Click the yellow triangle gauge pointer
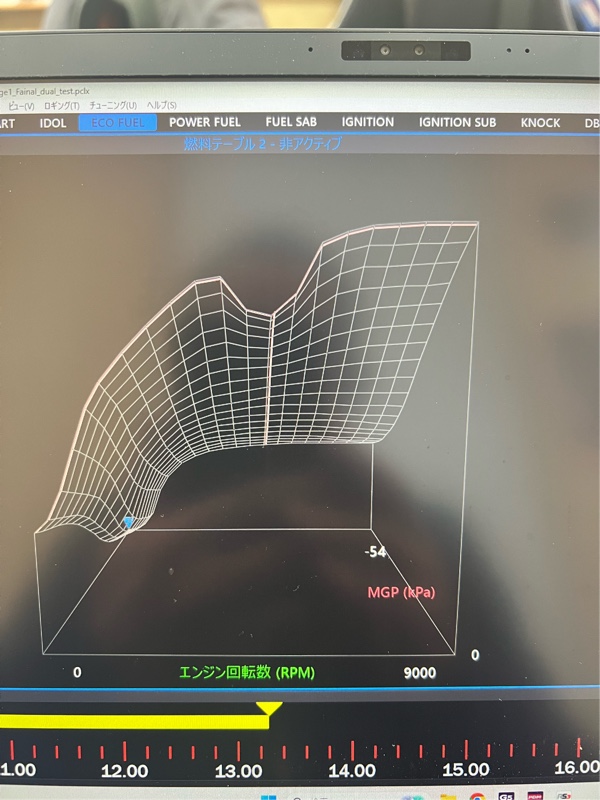 point(269,708)
